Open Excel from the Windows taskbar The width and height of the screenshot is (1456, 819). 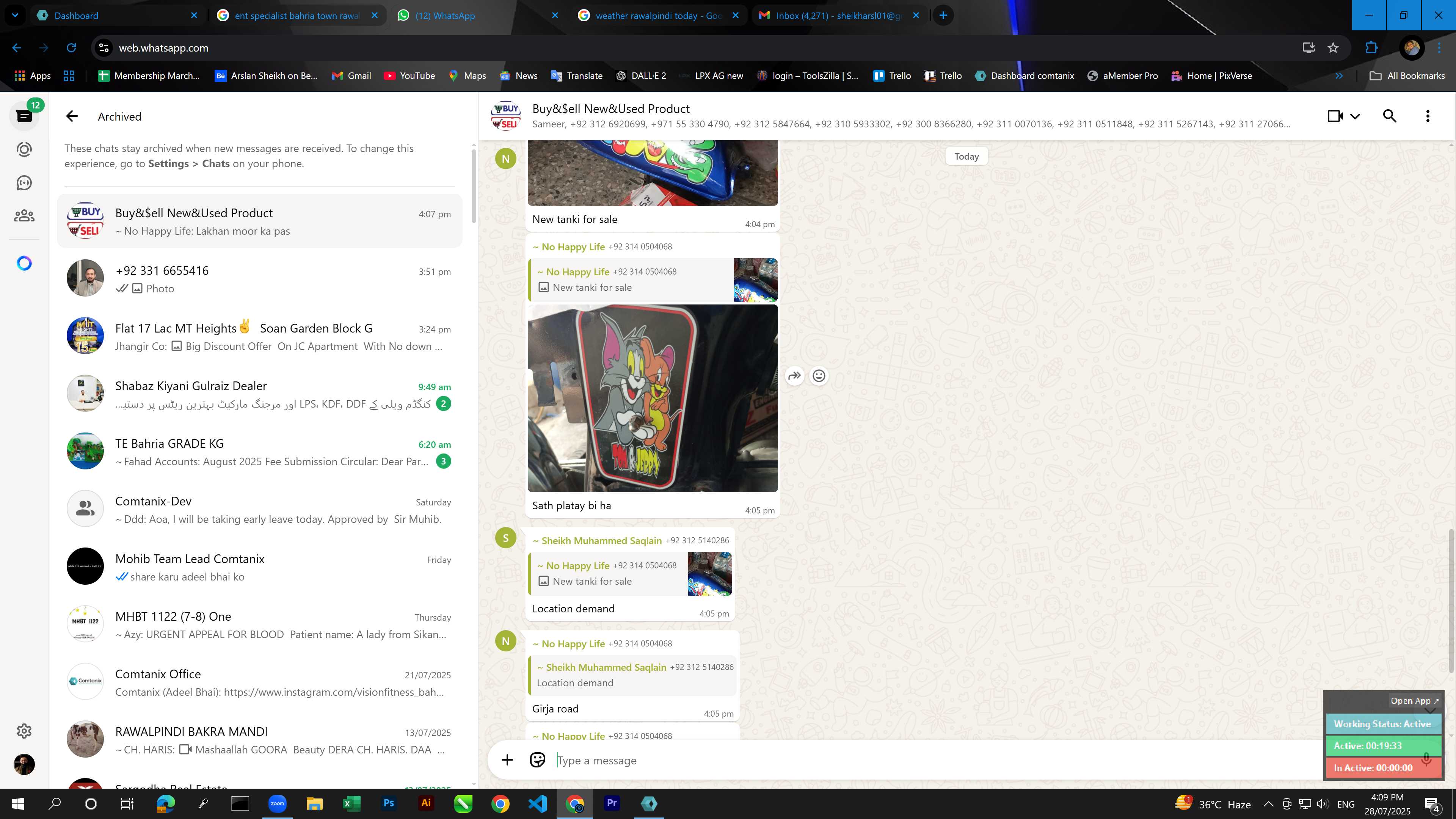351,803
